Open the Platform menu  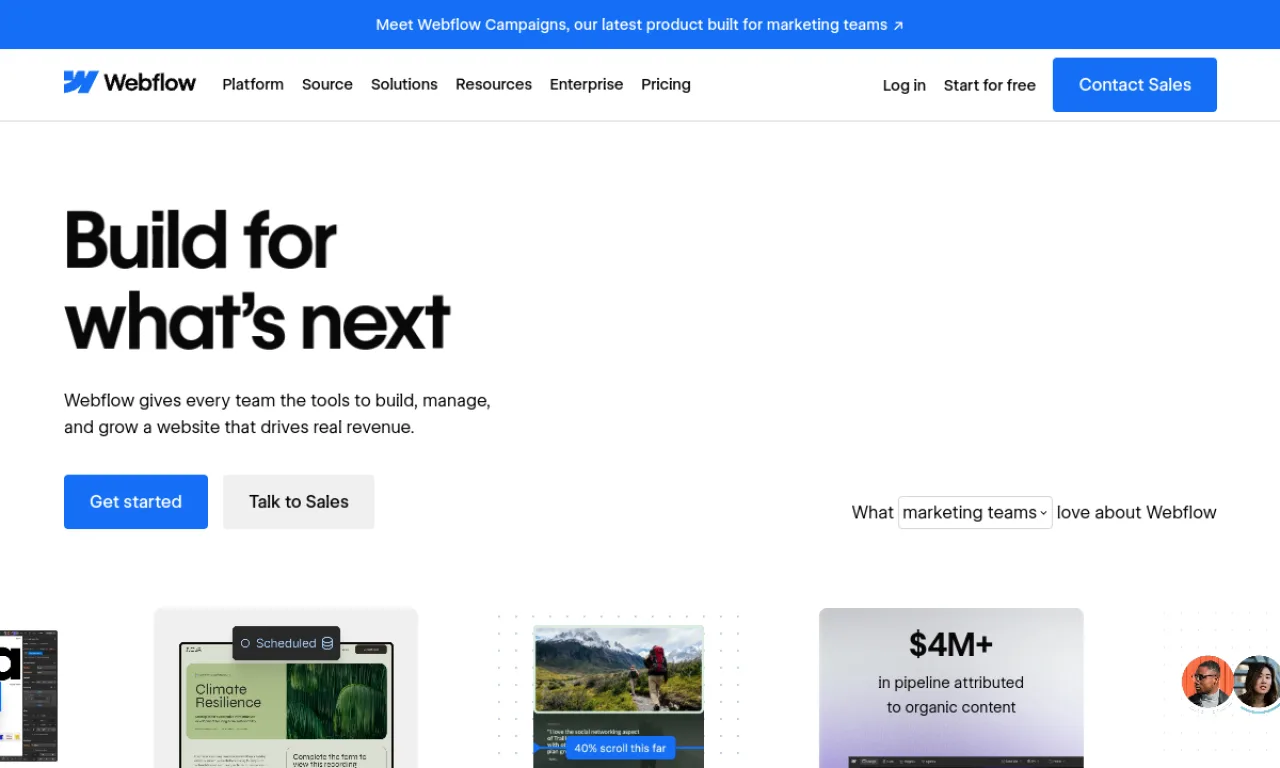pos(253,84)
